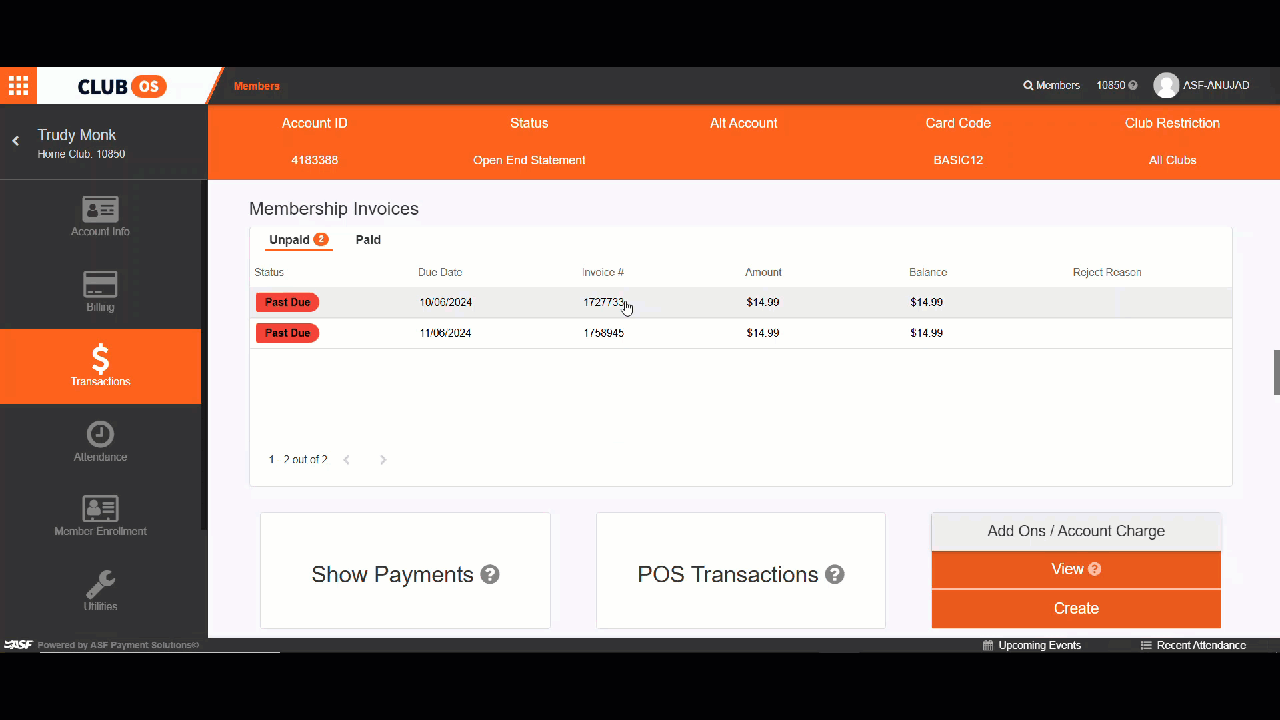Switch to the Paid invoices tab
This screenshot has height=720, width=1280.
368,240
